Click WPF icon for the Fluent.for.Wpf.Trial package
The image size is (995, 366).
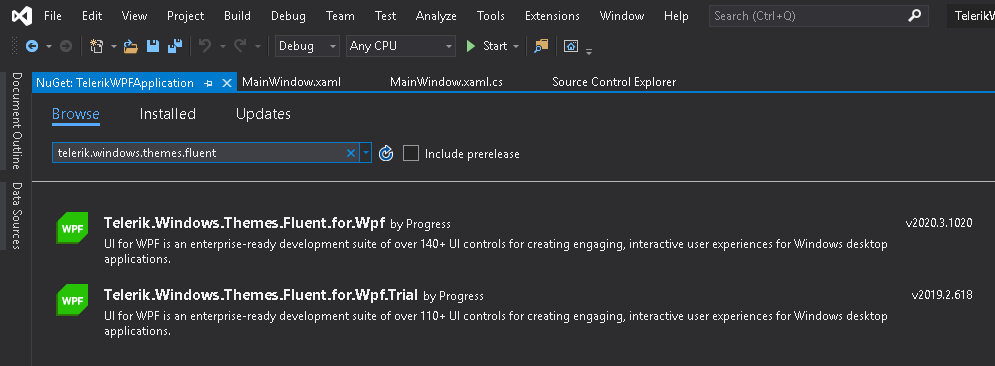tap(72, 300)
